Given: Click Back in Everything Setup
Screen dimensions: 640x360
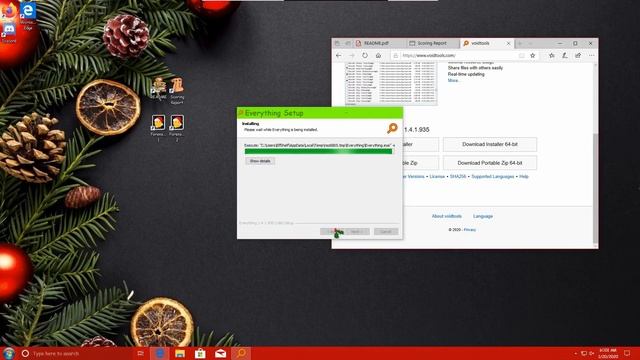Looking at the screenshot, I should click(332, 232).
